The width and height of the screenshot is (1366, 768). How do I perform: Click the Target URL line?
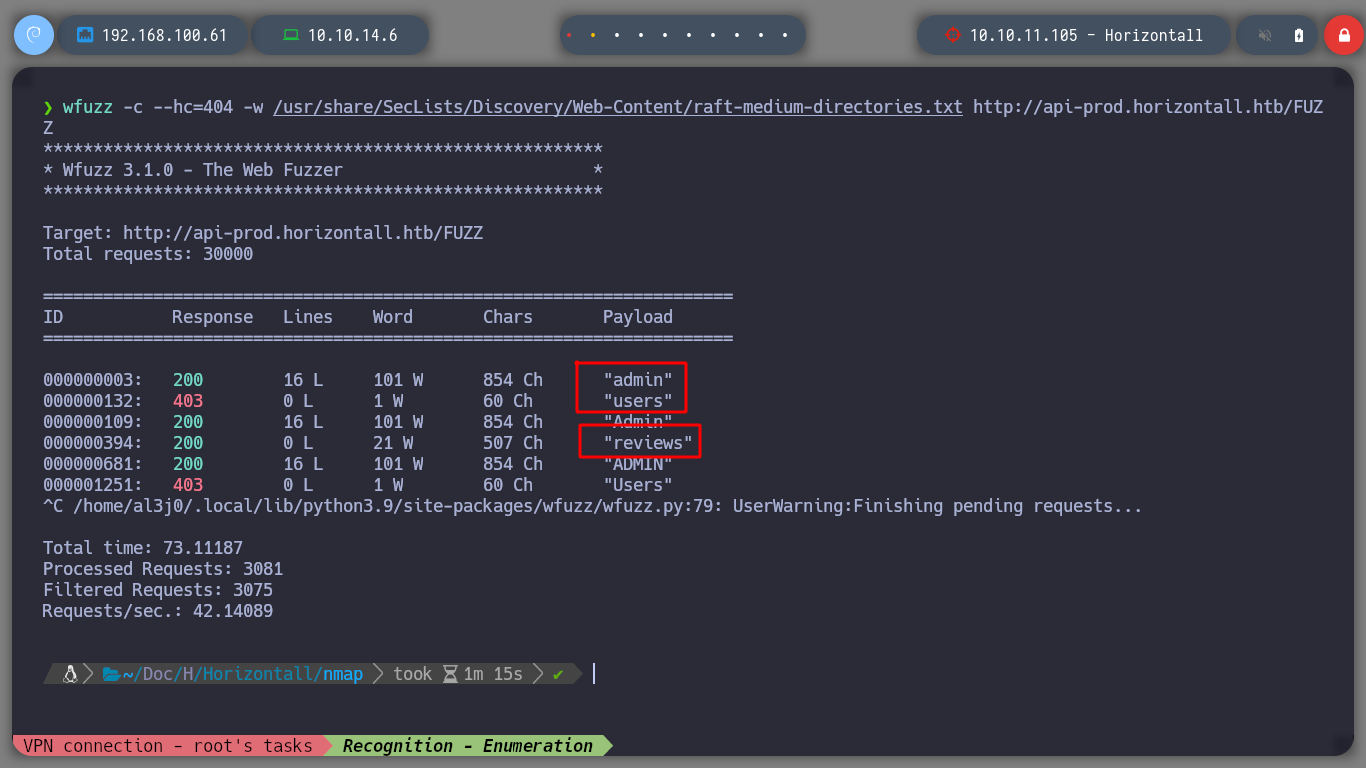pos(263,233)
